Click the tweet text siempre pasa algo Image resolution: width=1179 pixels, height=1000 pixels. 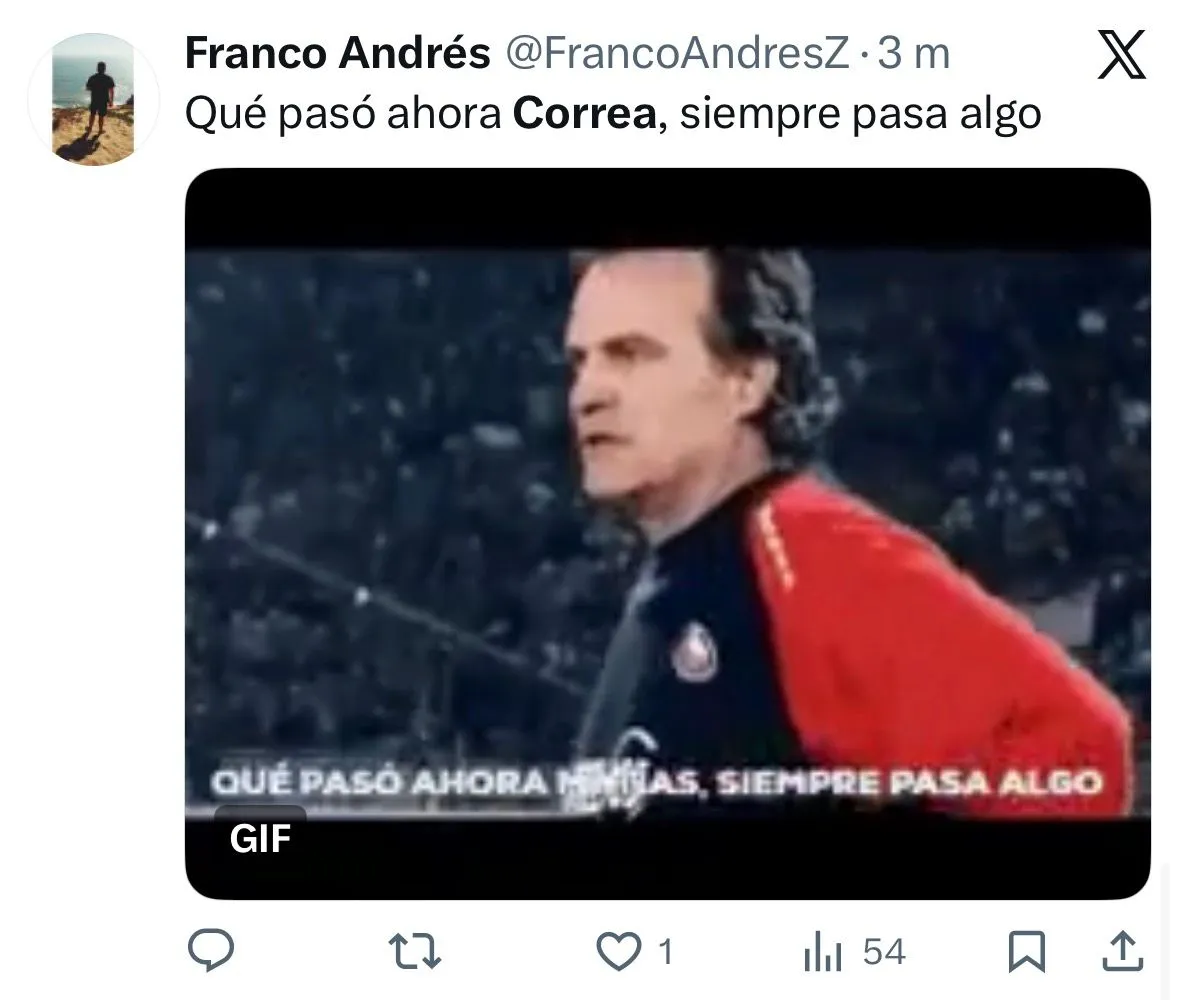coord(860,114)
